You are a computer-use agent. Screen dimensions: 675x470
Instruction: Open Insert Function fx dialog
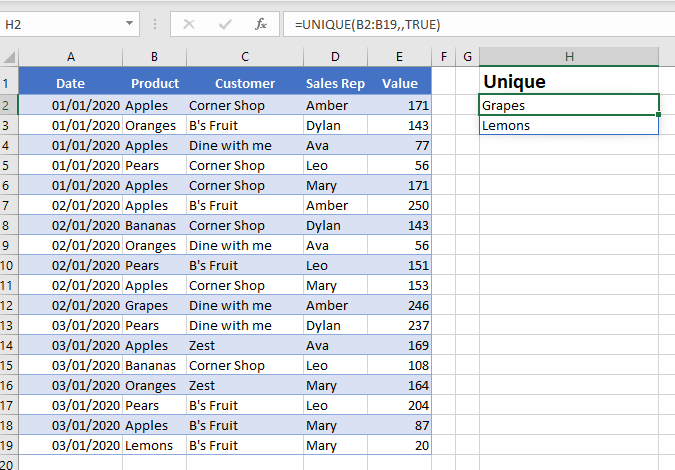click(260, 24)
